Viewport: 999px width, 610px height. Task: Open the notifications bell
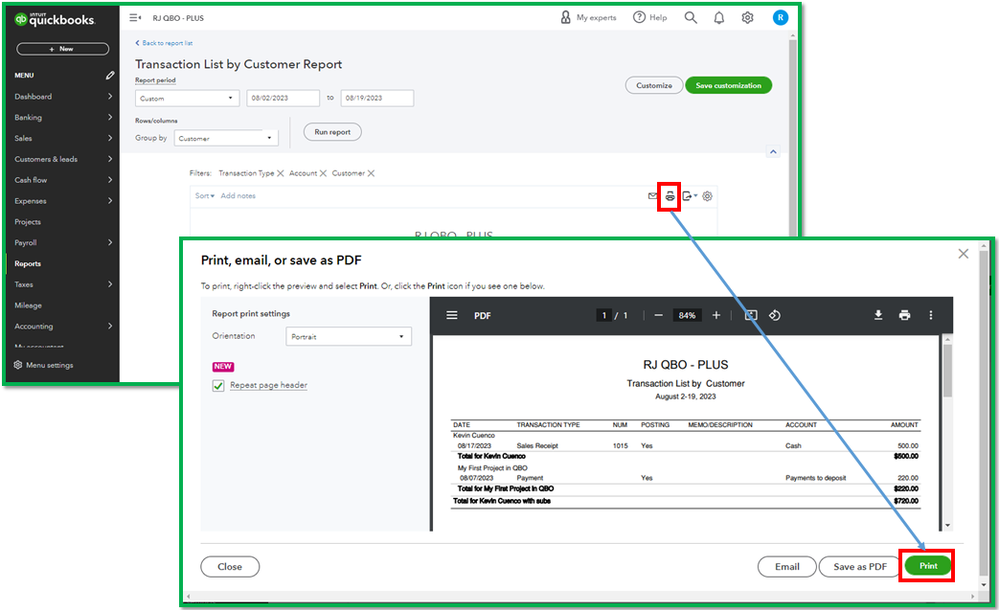point(719,18)
